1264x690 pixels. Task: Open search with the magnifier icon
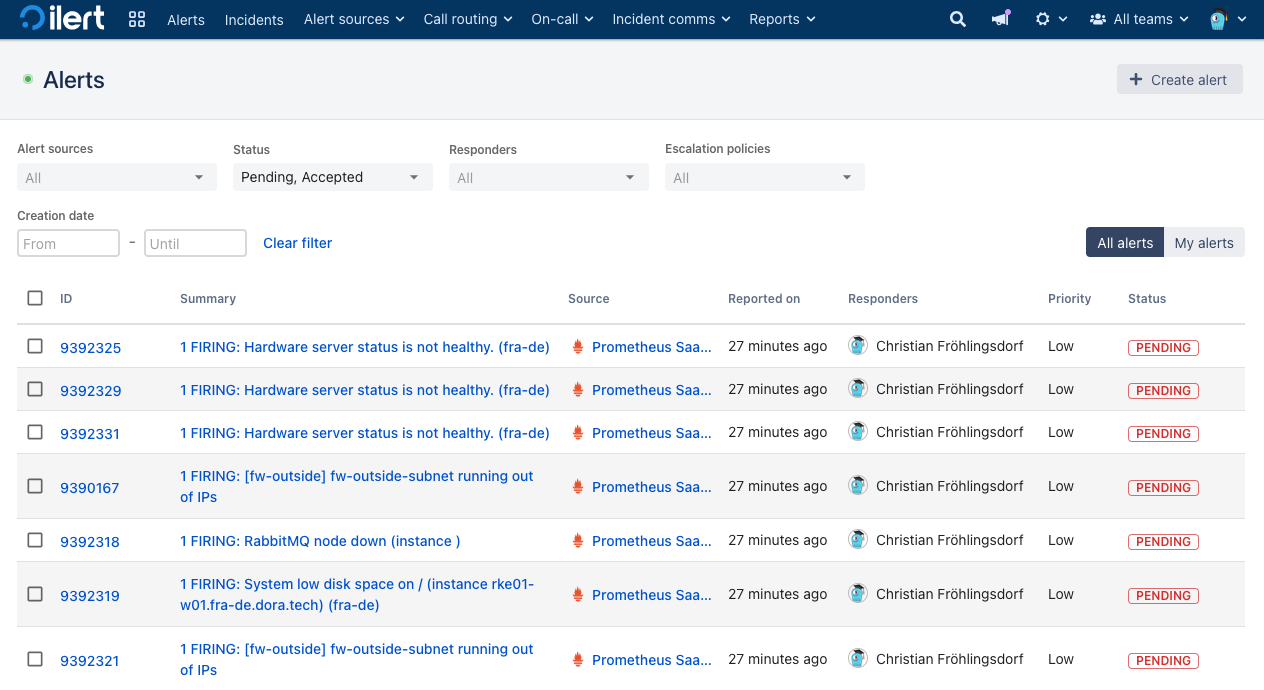pyautogui.click(x=958, y=19)
